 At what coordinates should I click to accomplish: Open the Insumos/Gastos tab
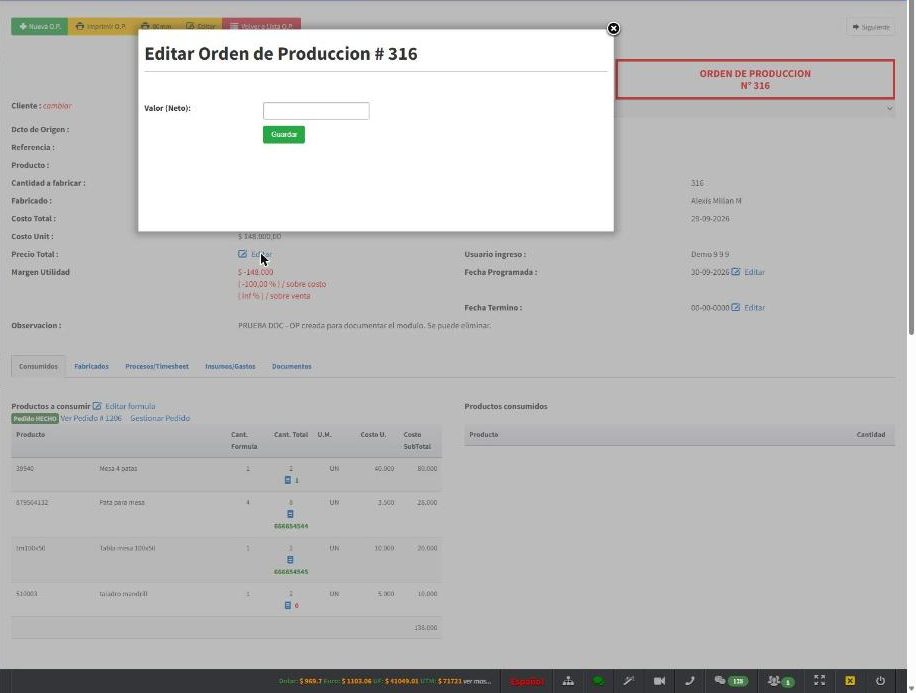(x=230, y=366)
